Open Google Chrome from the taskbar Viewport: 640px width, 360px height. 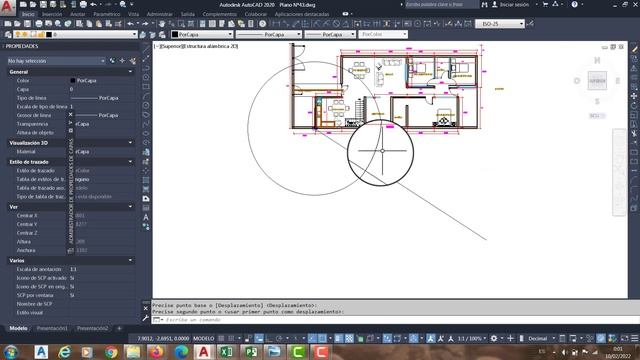click(110, 352)
